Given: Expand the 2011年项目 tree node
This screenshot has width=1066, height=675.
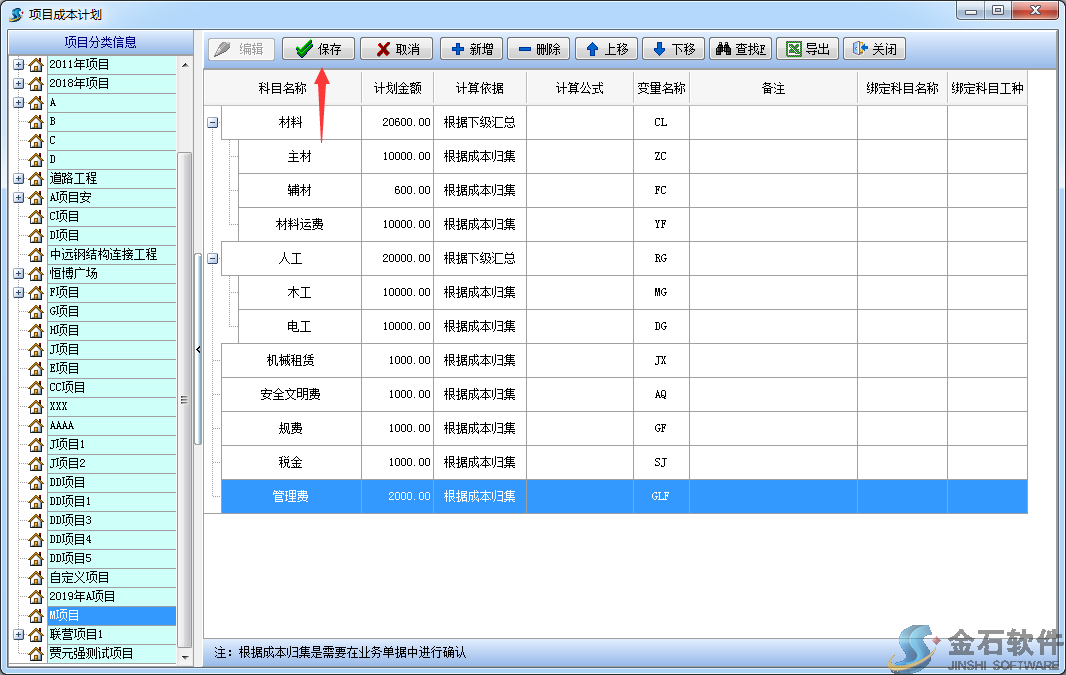Looking at the screenshot, I should point(18,63).
